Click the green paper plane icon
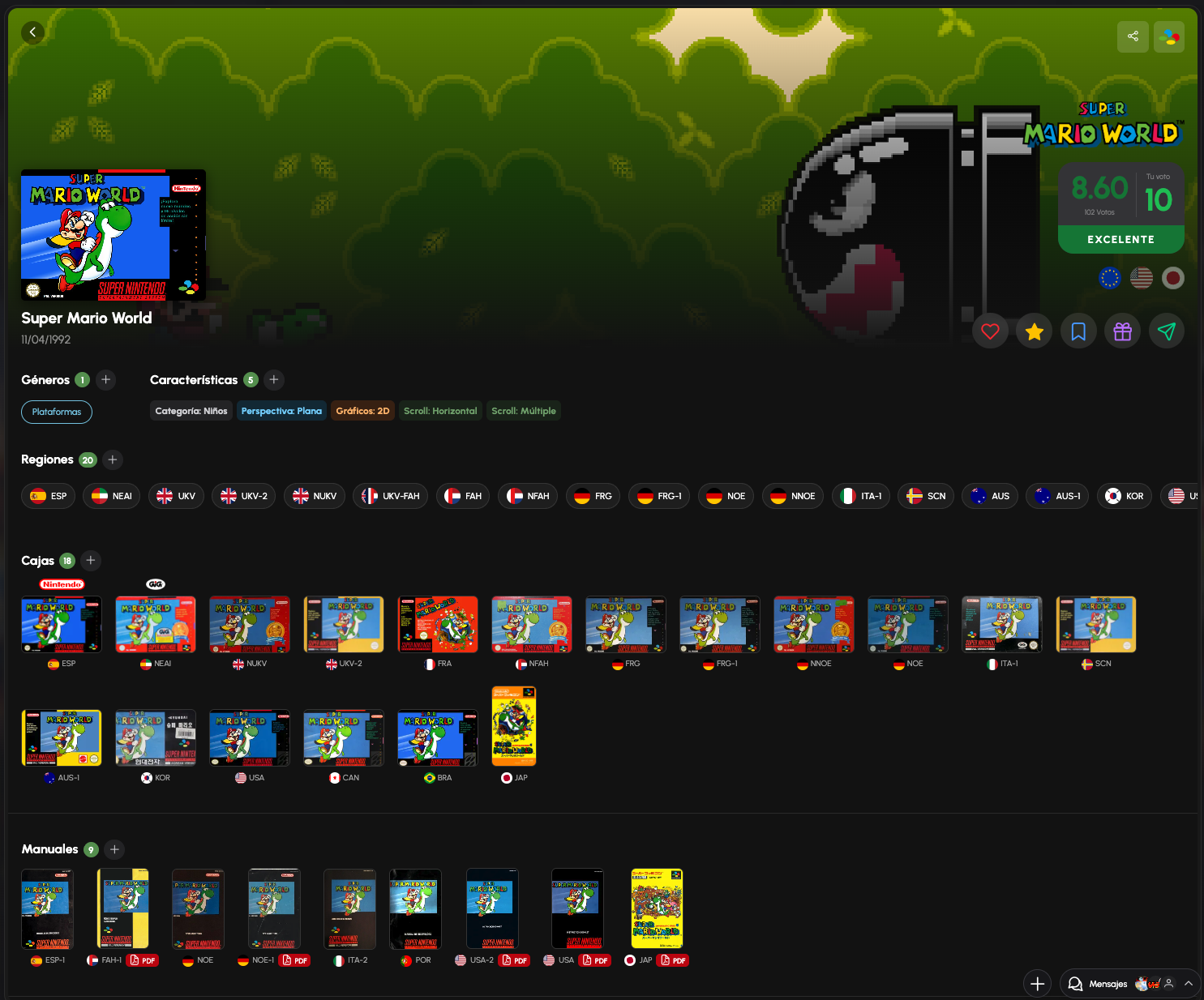Viewport: 1204px width, 1000px height. pos(1166,331)
